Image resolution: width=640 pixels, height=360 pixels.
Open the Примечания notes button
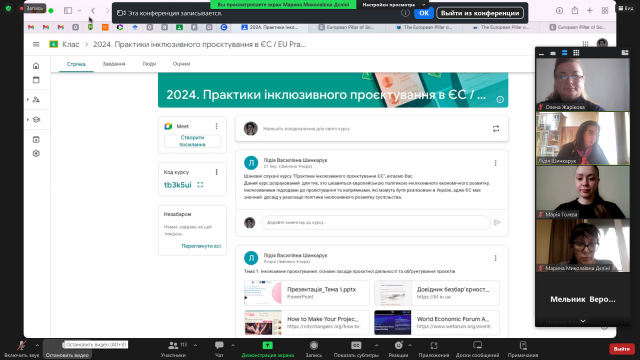tap(523, 349)
